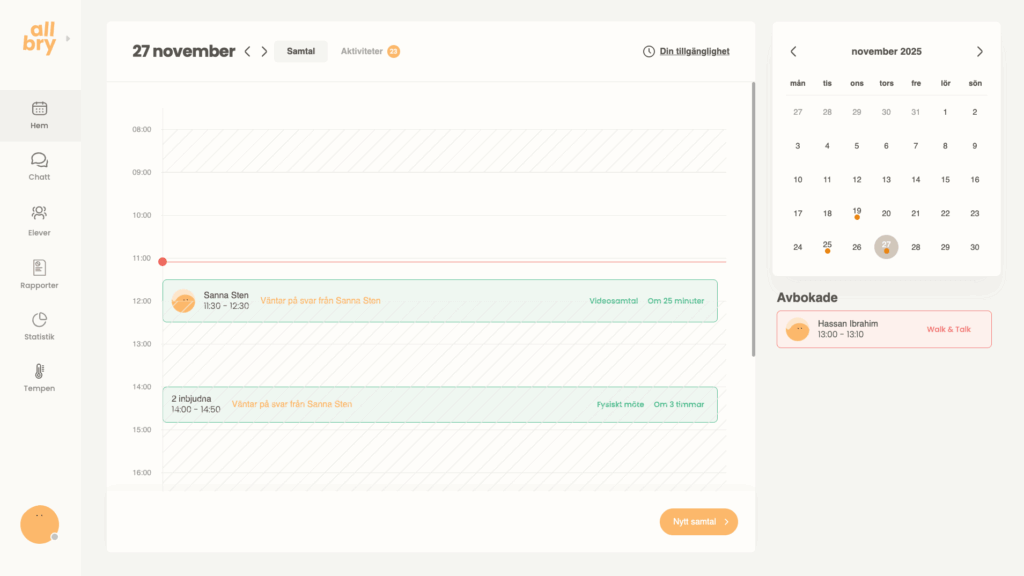Click the orange user avatar at bottom left
1024x576 pixels.
[x=39, y=524]
